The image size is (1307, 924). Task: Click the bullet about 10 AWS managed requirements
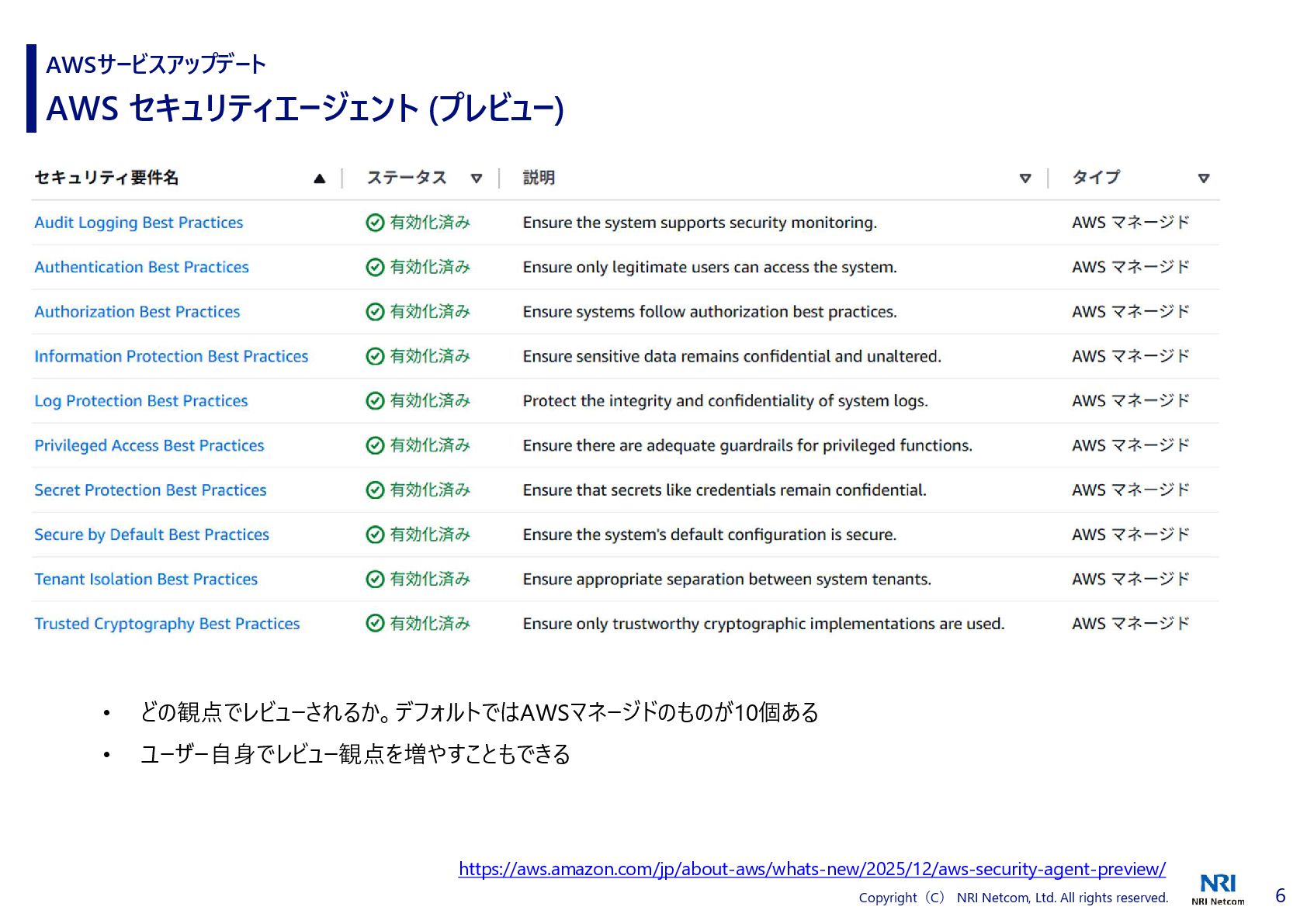coord(479,712)
